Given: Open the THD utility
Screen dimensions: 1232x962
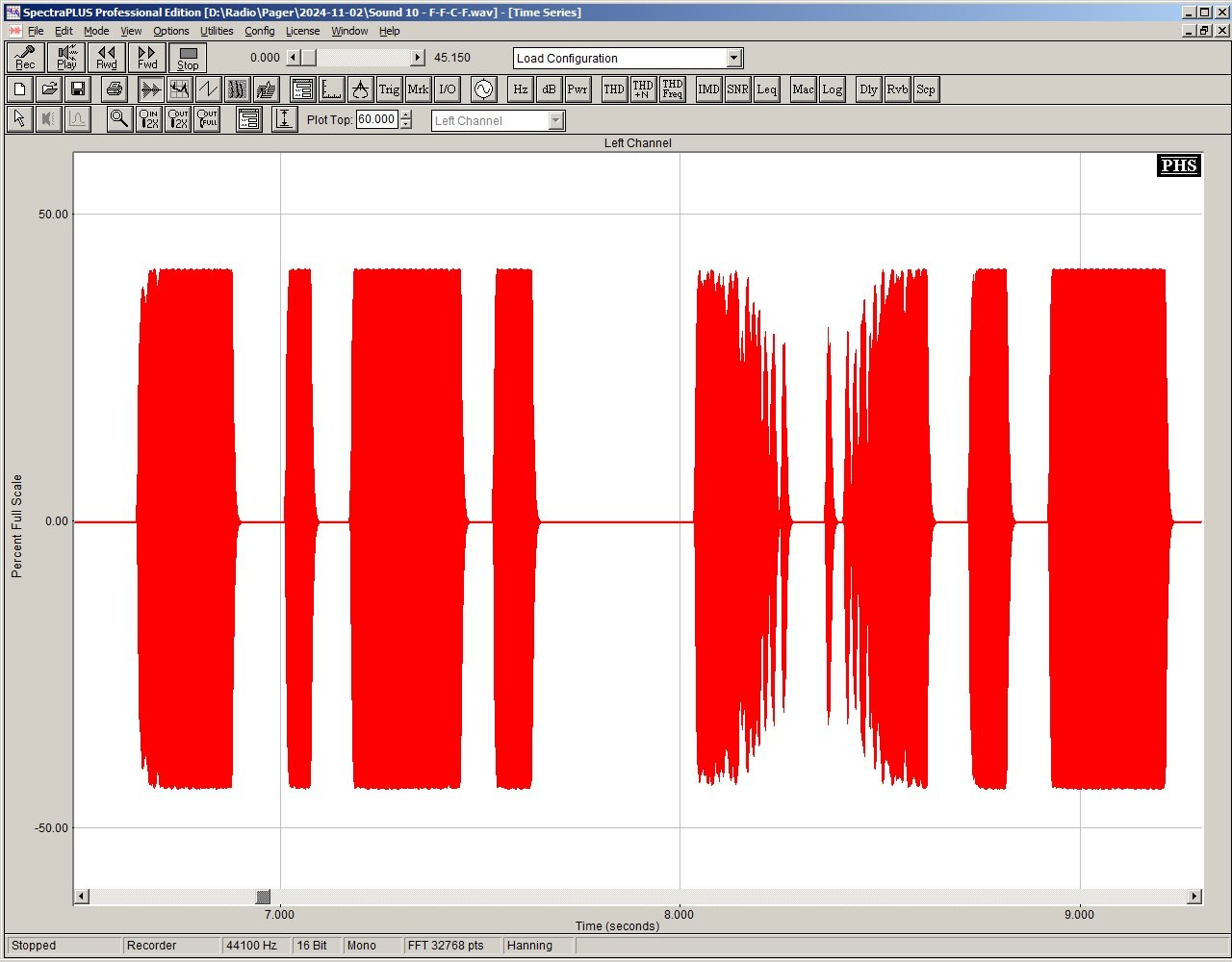Looking at the screenshot, I should [614, 89].
